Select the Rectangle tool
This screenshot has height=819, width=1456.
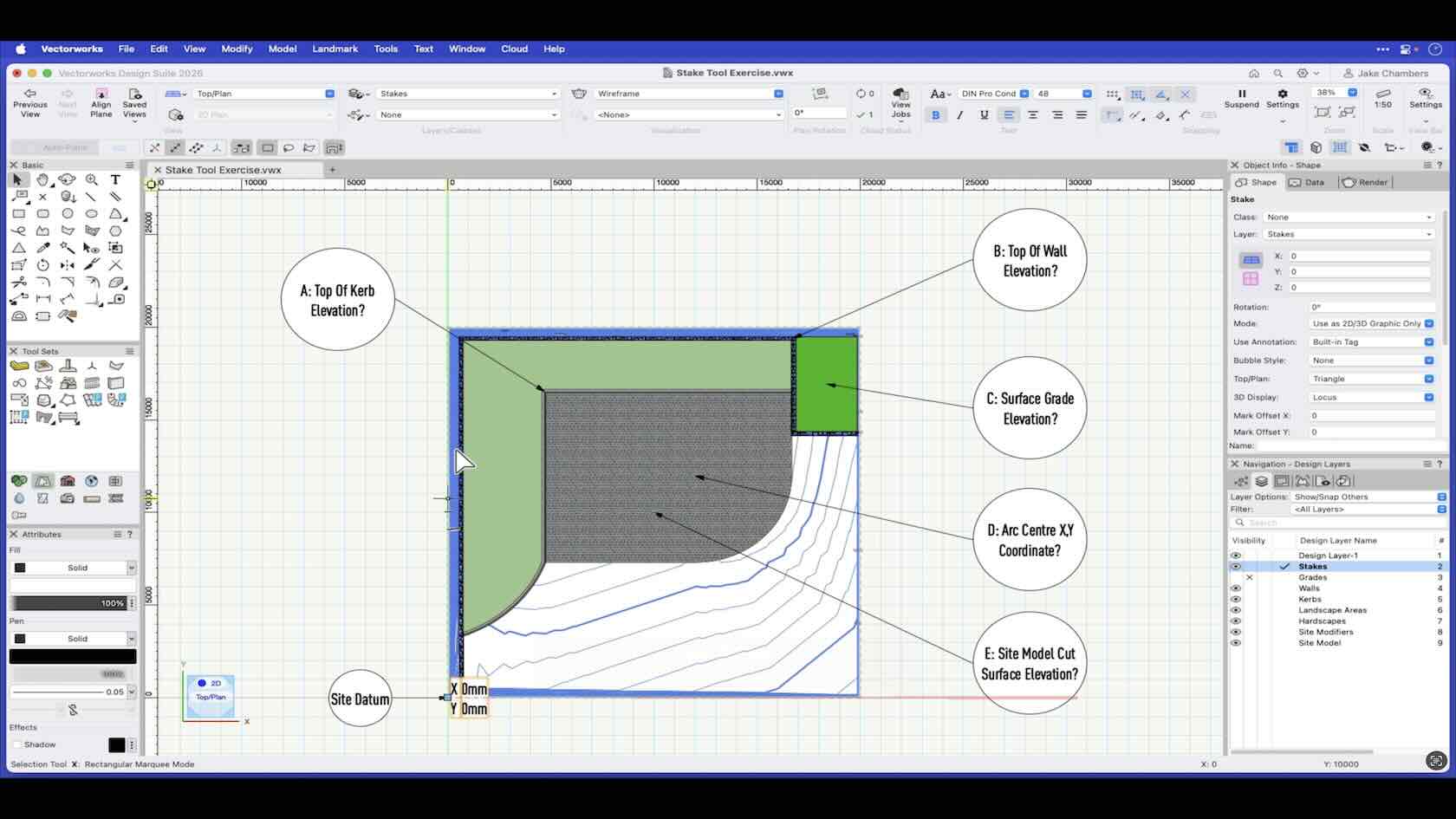[18, 213]
